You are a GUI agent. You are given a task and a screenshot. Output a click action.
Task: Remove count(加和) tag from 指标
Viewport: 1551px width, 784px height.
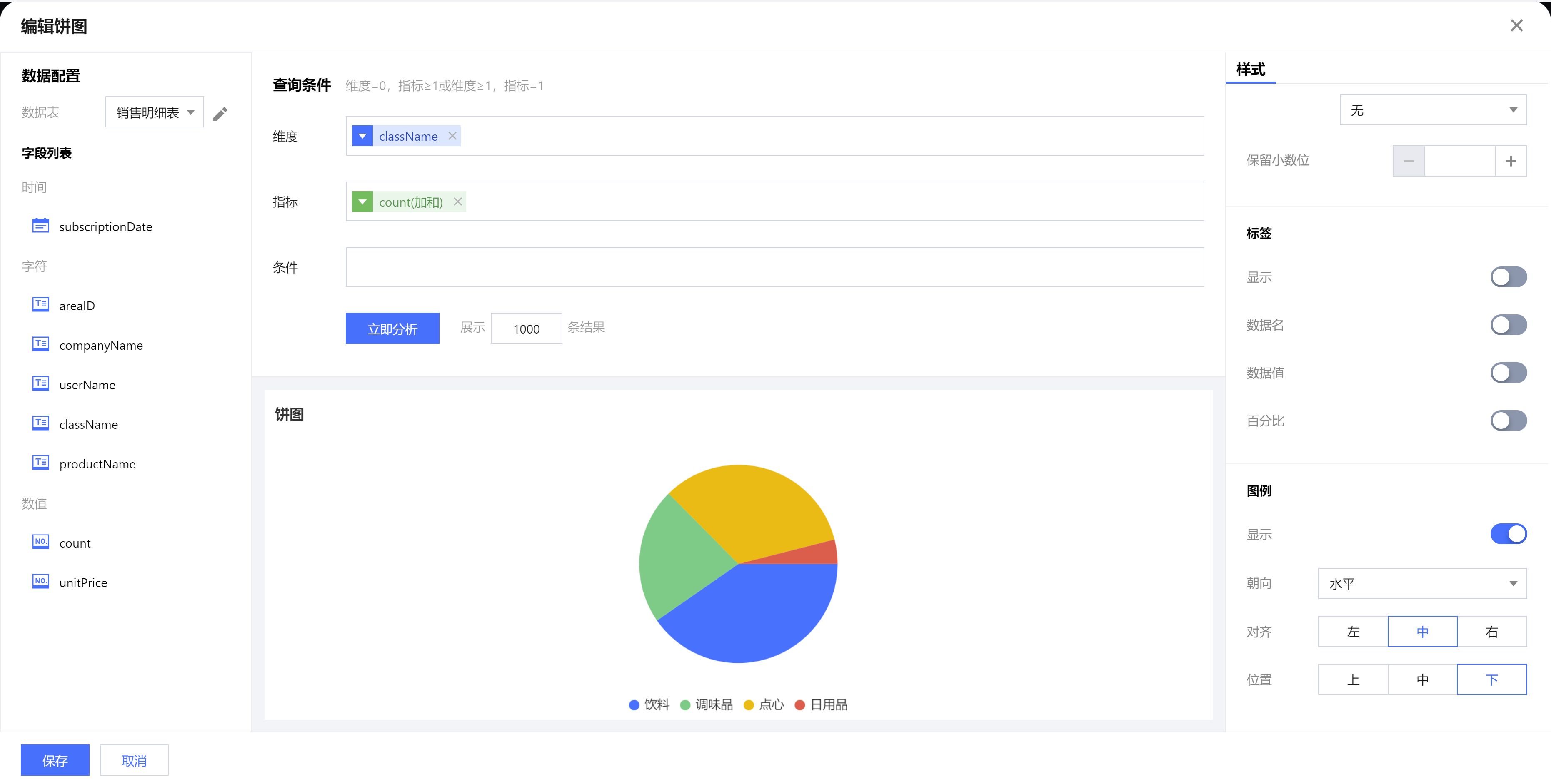pyautogui.click(x=457, y=202)
